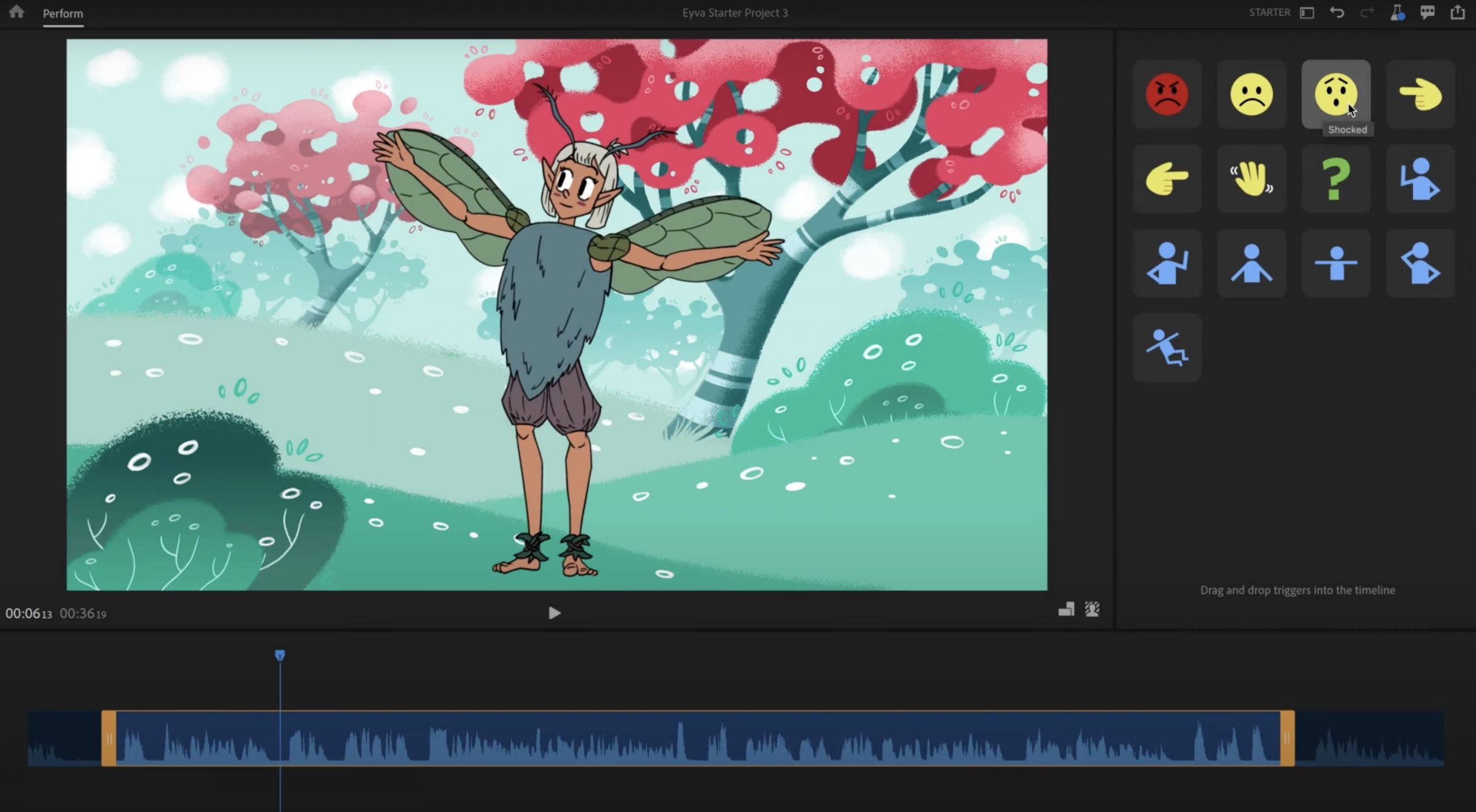The height and width of the screenshot is (812, 1476).
Task: Select the blue T-pose figure trigger
Action: (x=1336, y=263)
